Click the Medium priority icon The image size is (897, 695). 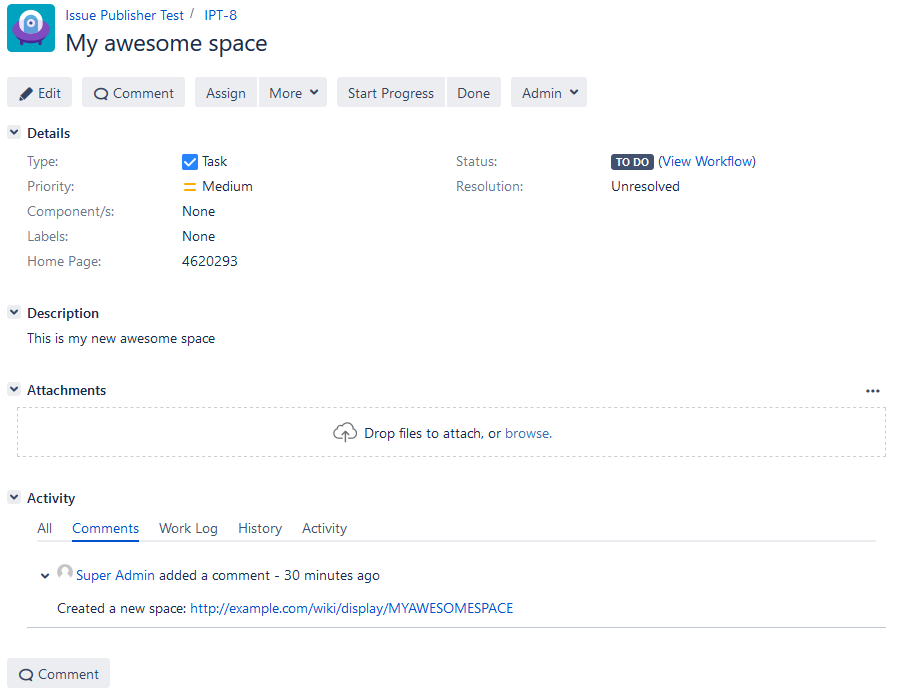tap(190, 187)
